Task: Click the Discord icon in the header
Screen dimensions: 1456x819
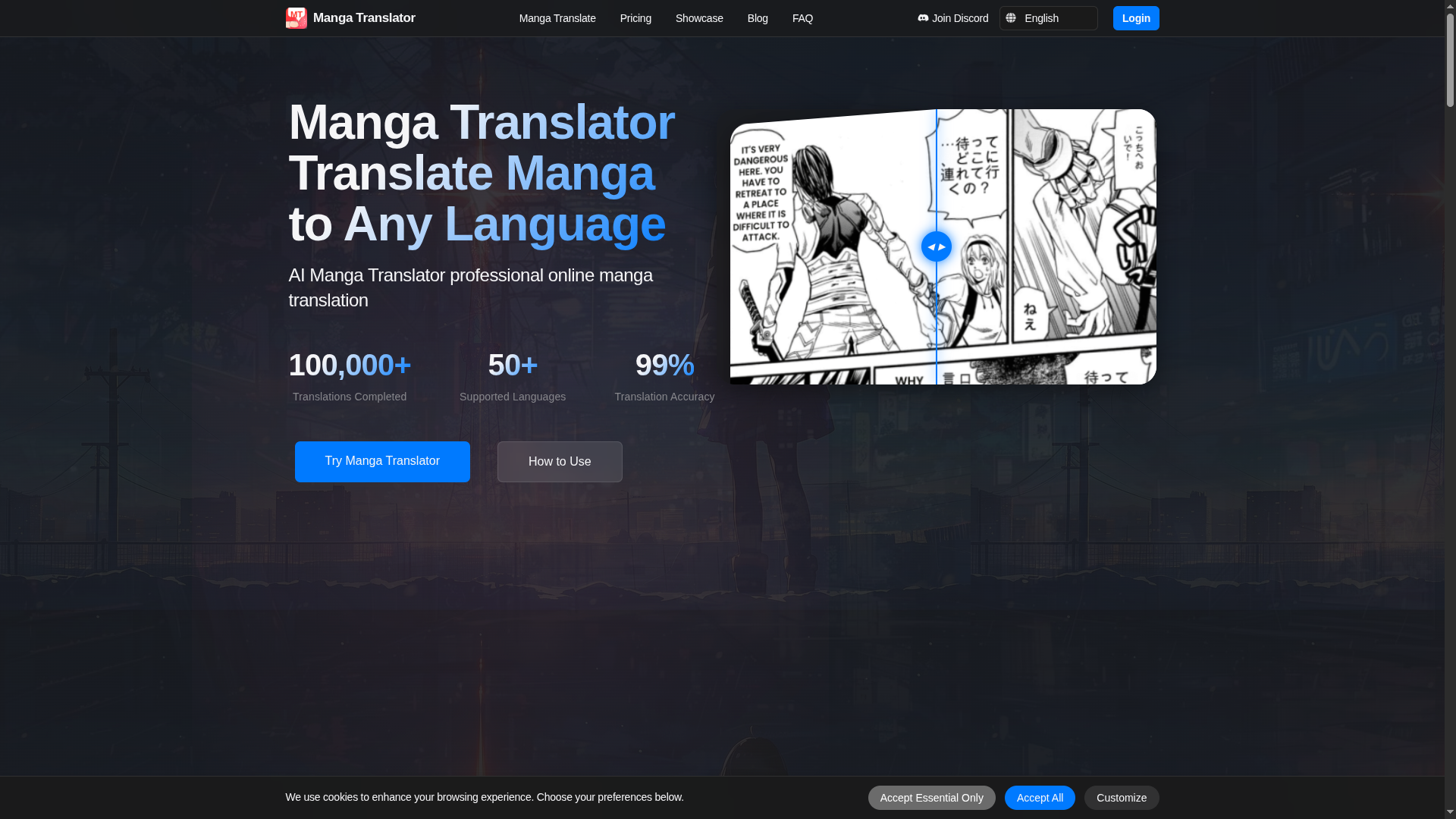Action: click(922, 17)
